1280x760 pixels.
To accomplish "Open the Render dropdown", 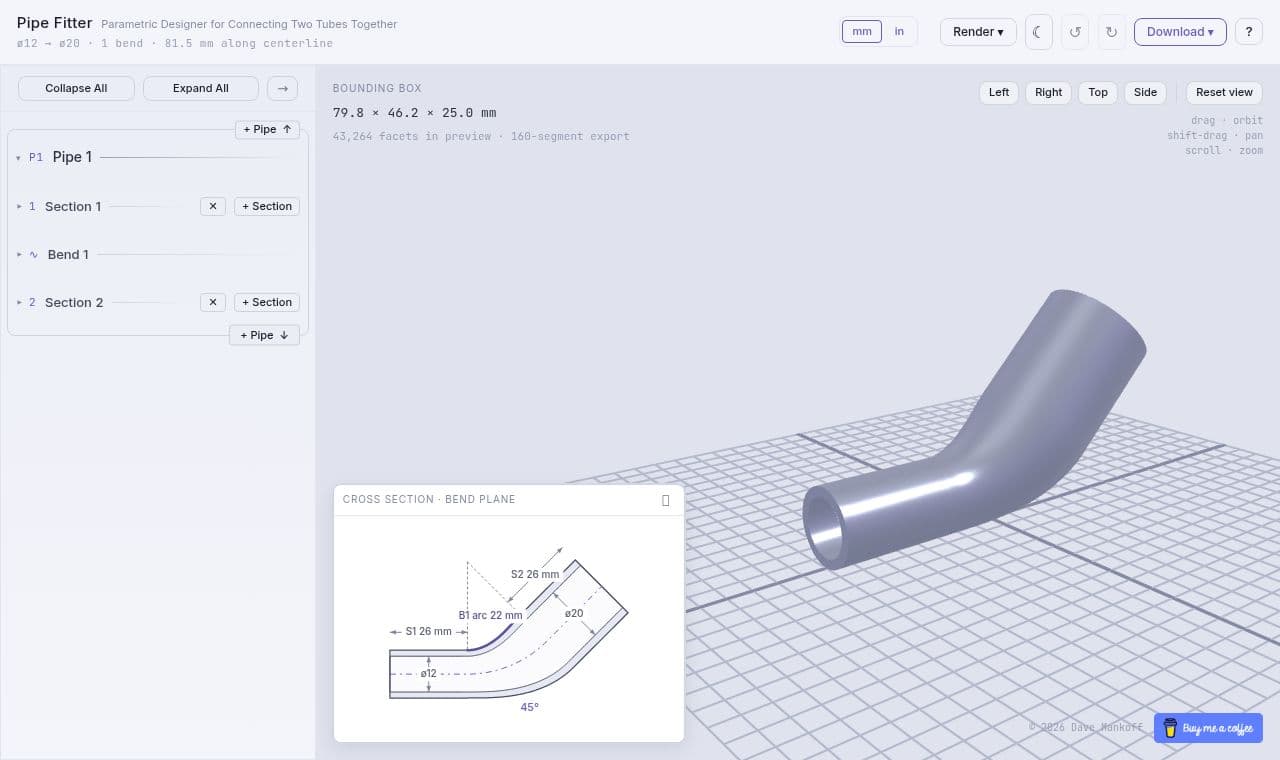I will pos(978,32).
